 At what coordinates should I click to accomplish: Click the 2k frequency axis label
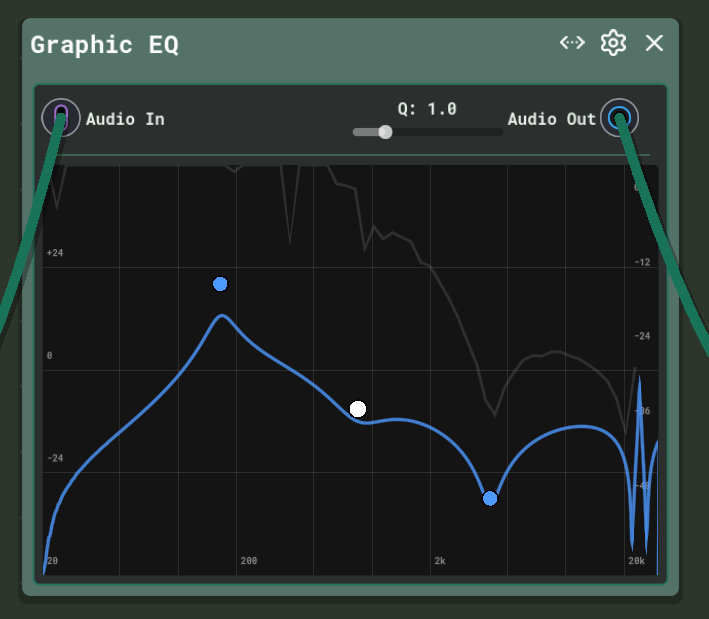(x=440, y=561)
